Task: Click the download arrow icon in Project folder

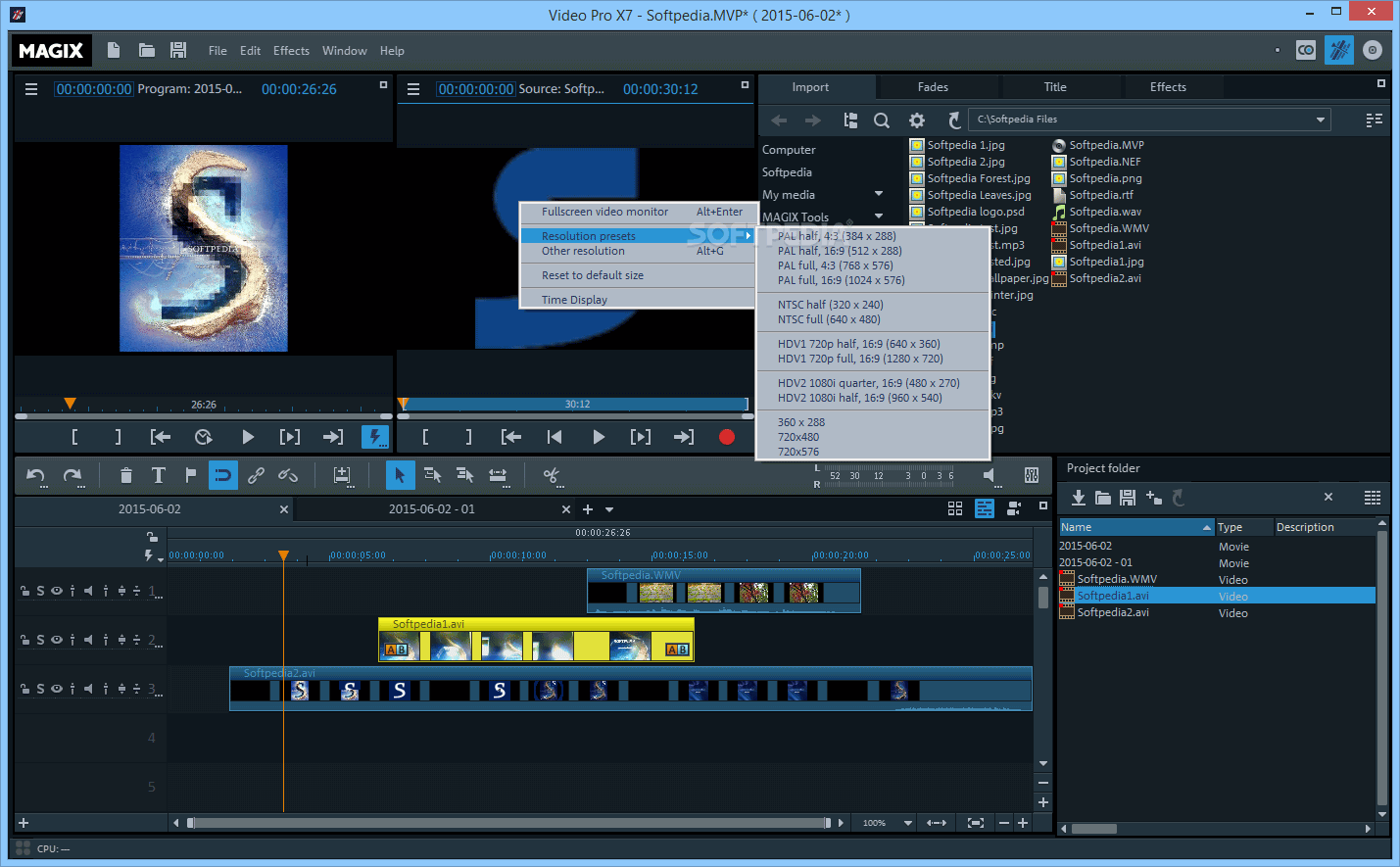Action: coord(1078,498)
